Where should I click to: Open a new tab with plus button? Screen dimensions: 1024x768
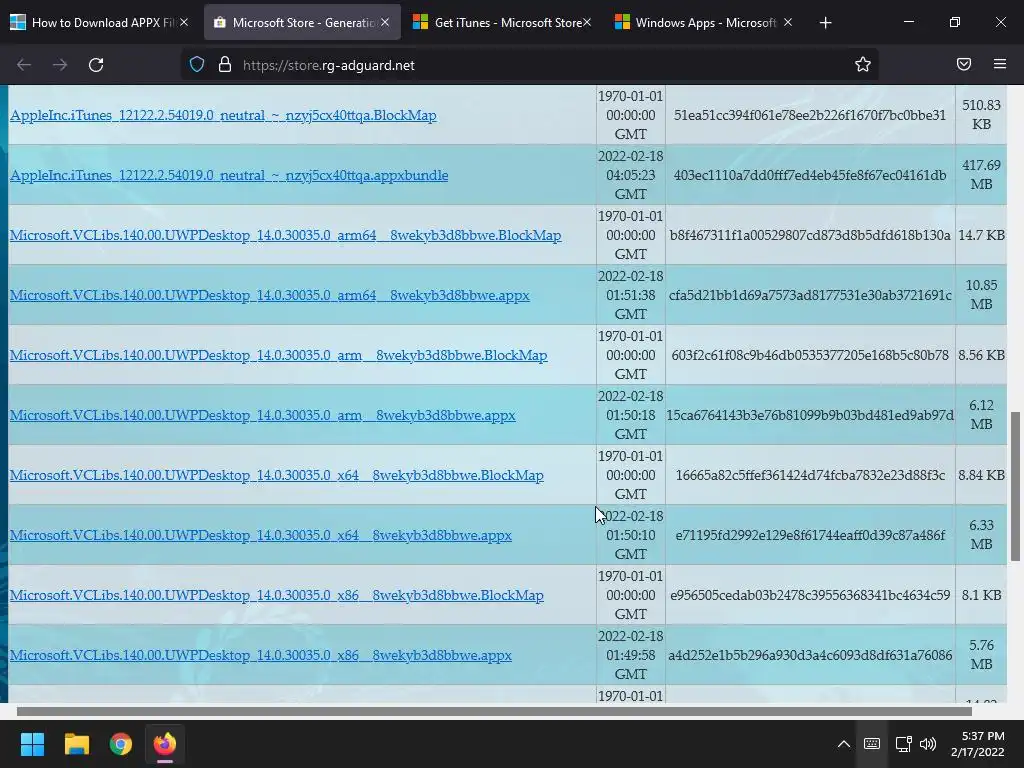(825, 23)
